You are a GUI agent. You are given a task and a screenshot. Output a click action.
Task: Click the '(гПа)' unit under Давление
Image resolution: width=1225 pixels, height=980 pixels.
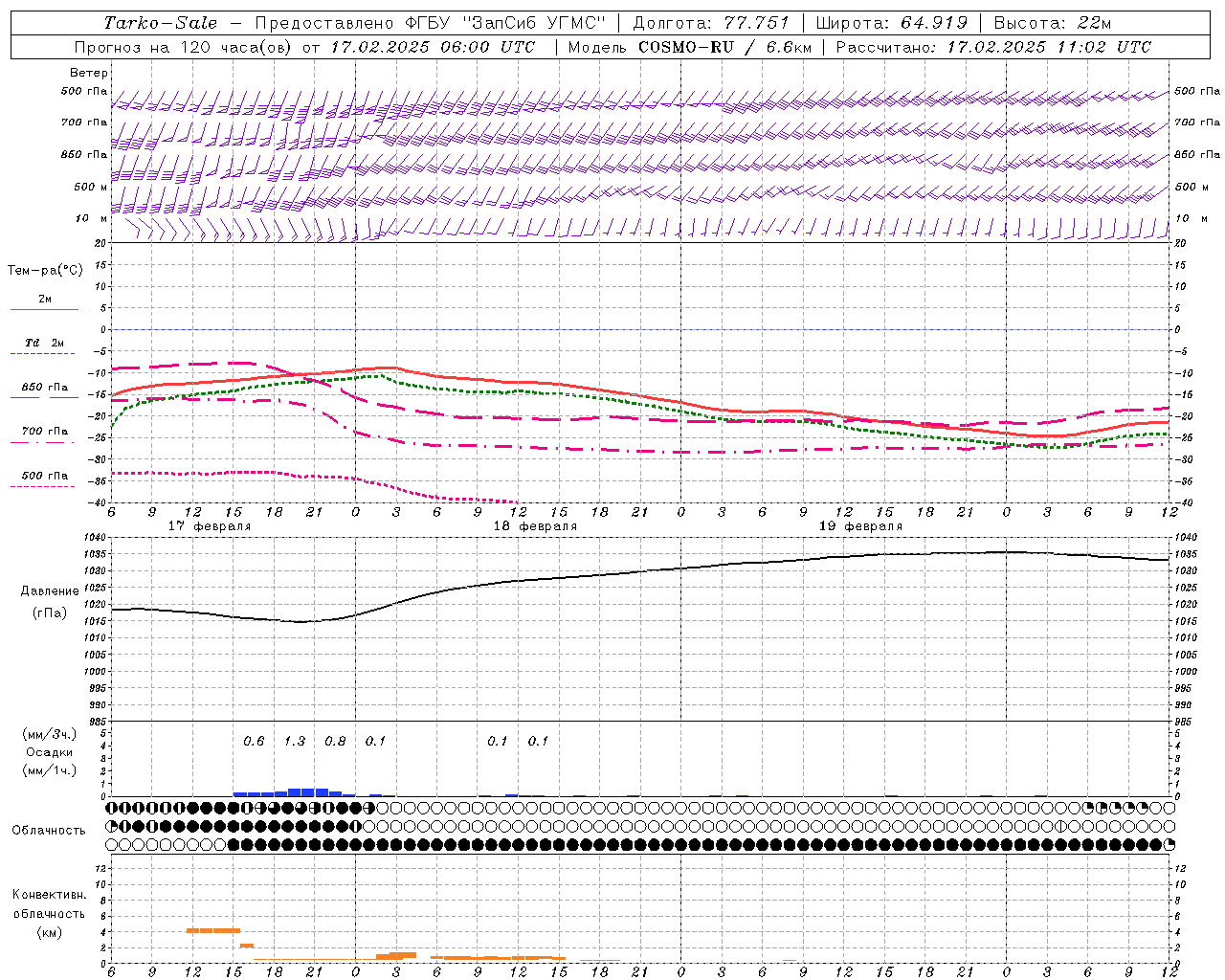[x=50, y=612]
